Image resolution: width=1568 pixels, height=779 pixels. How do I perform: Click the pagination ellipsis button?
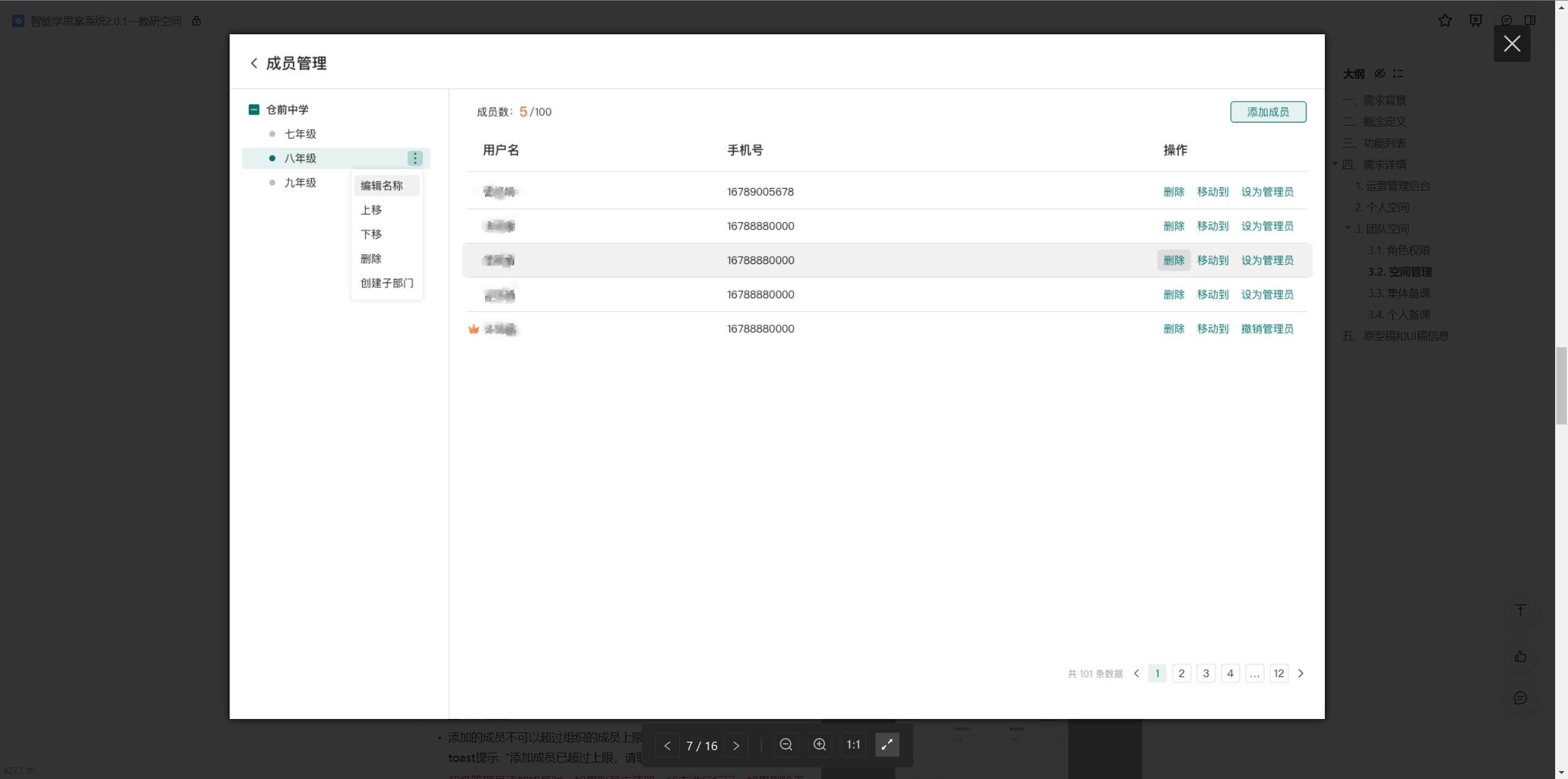[x=1254, y=674]
